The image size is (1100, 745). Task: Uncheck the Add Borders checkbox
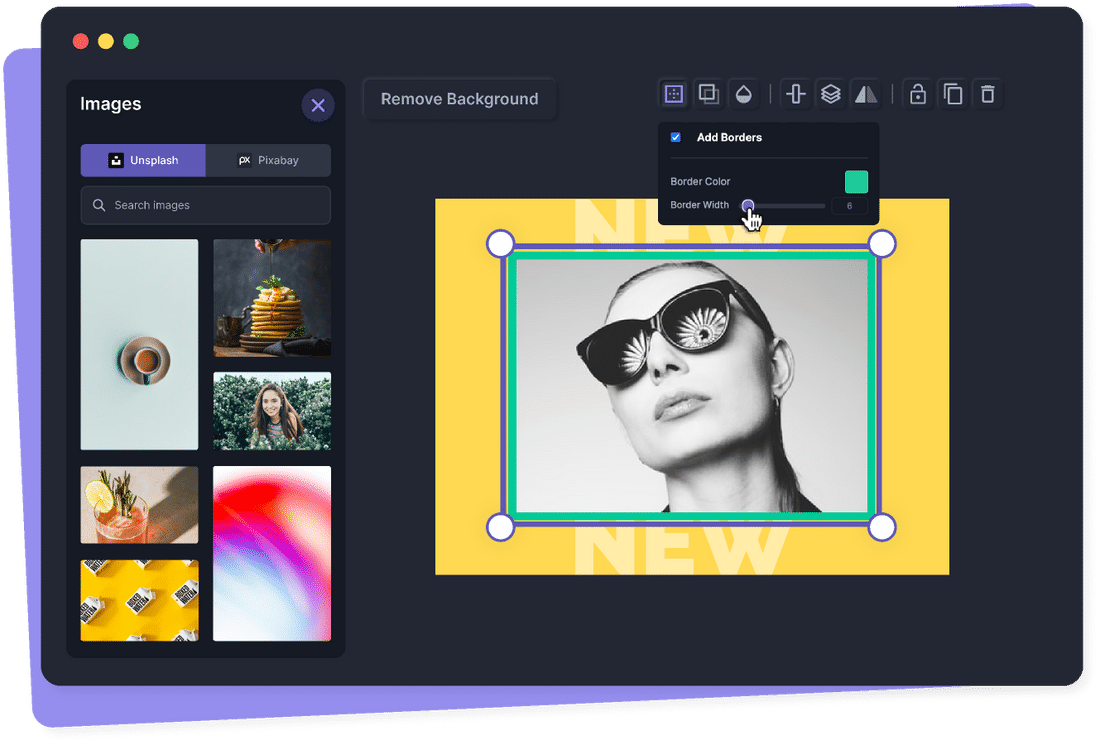click(676, 137)
